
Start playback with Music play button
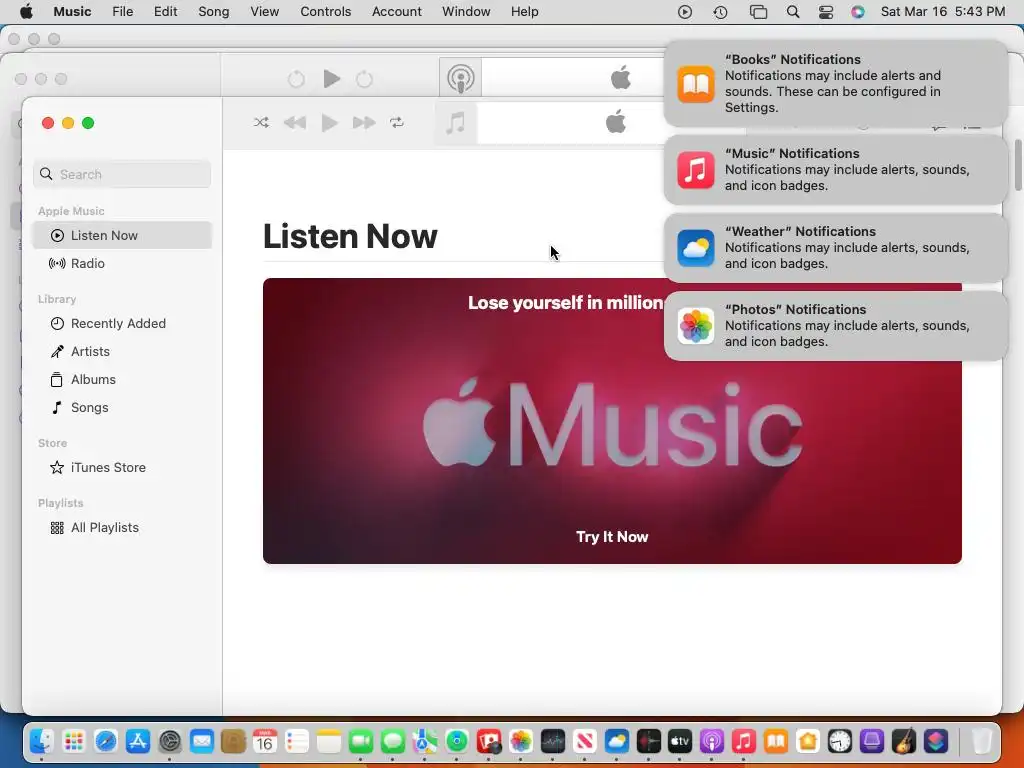330,123
